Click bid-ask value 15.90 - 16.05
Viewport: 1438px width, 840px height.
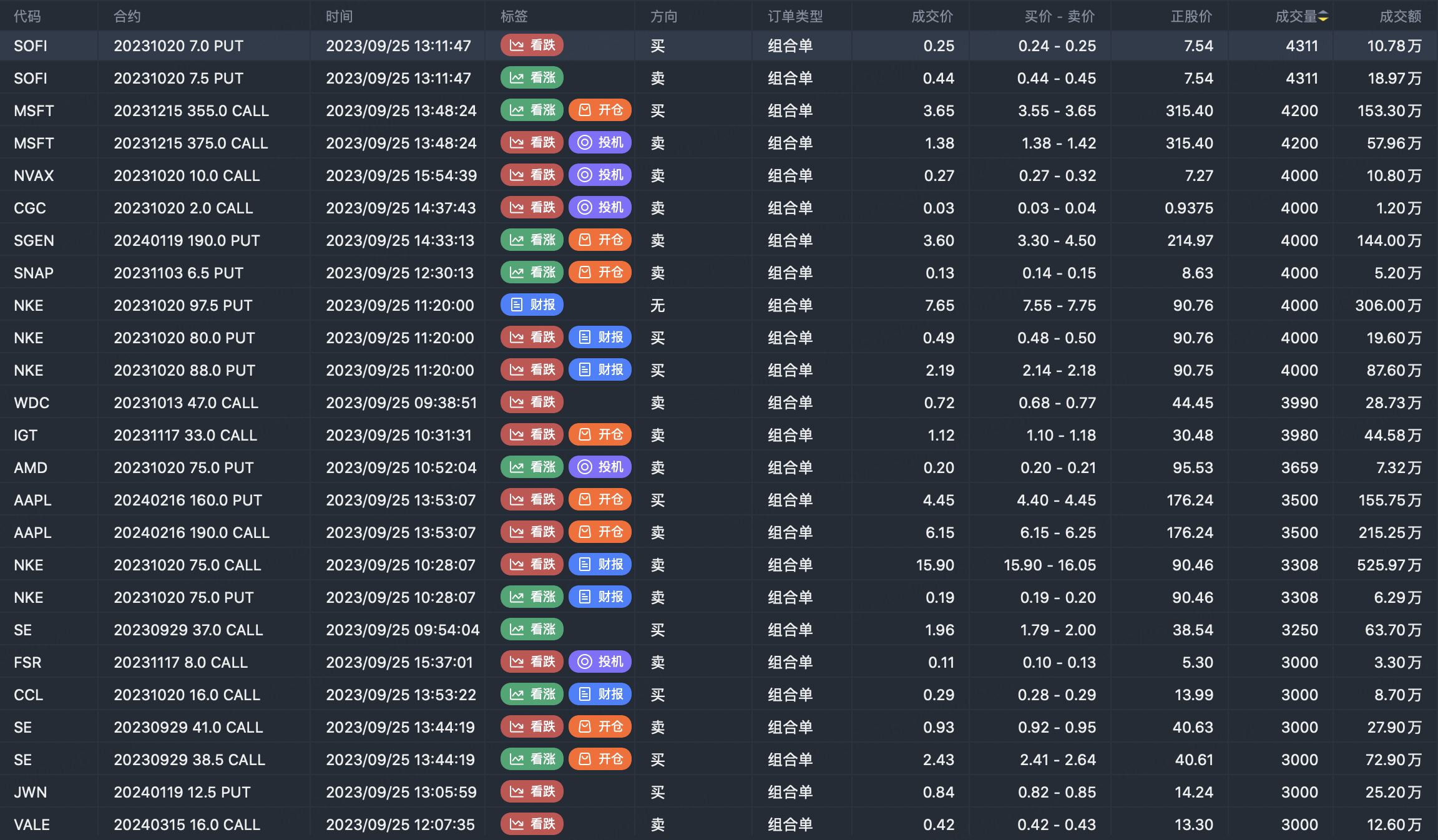(x=1050, y=565)
